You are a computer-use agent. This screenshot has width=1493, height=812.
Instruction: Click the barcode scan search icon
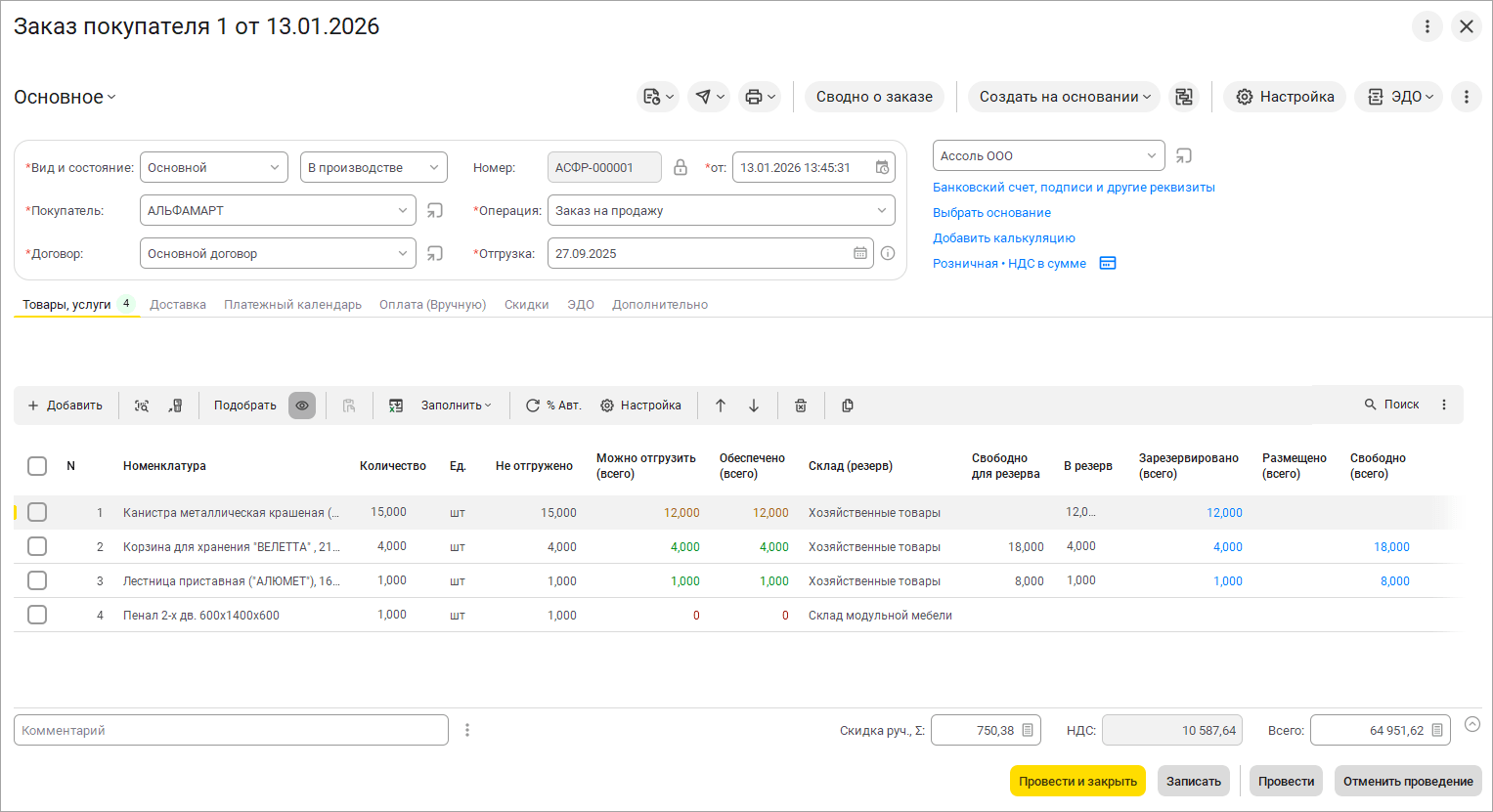click(142, 406)
